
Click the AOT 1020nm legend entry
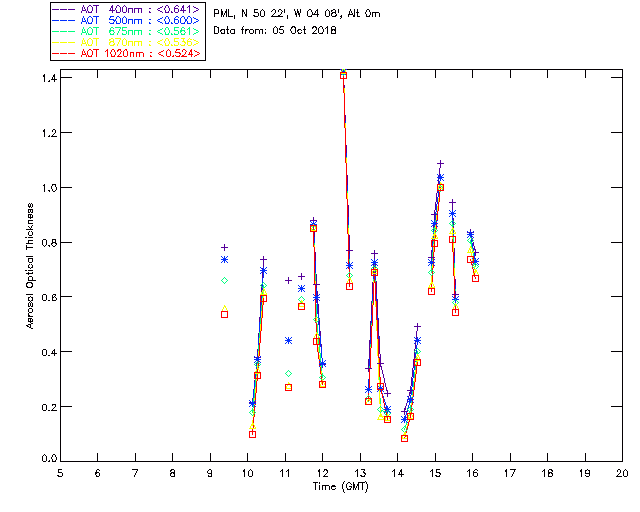click(126, 53)
